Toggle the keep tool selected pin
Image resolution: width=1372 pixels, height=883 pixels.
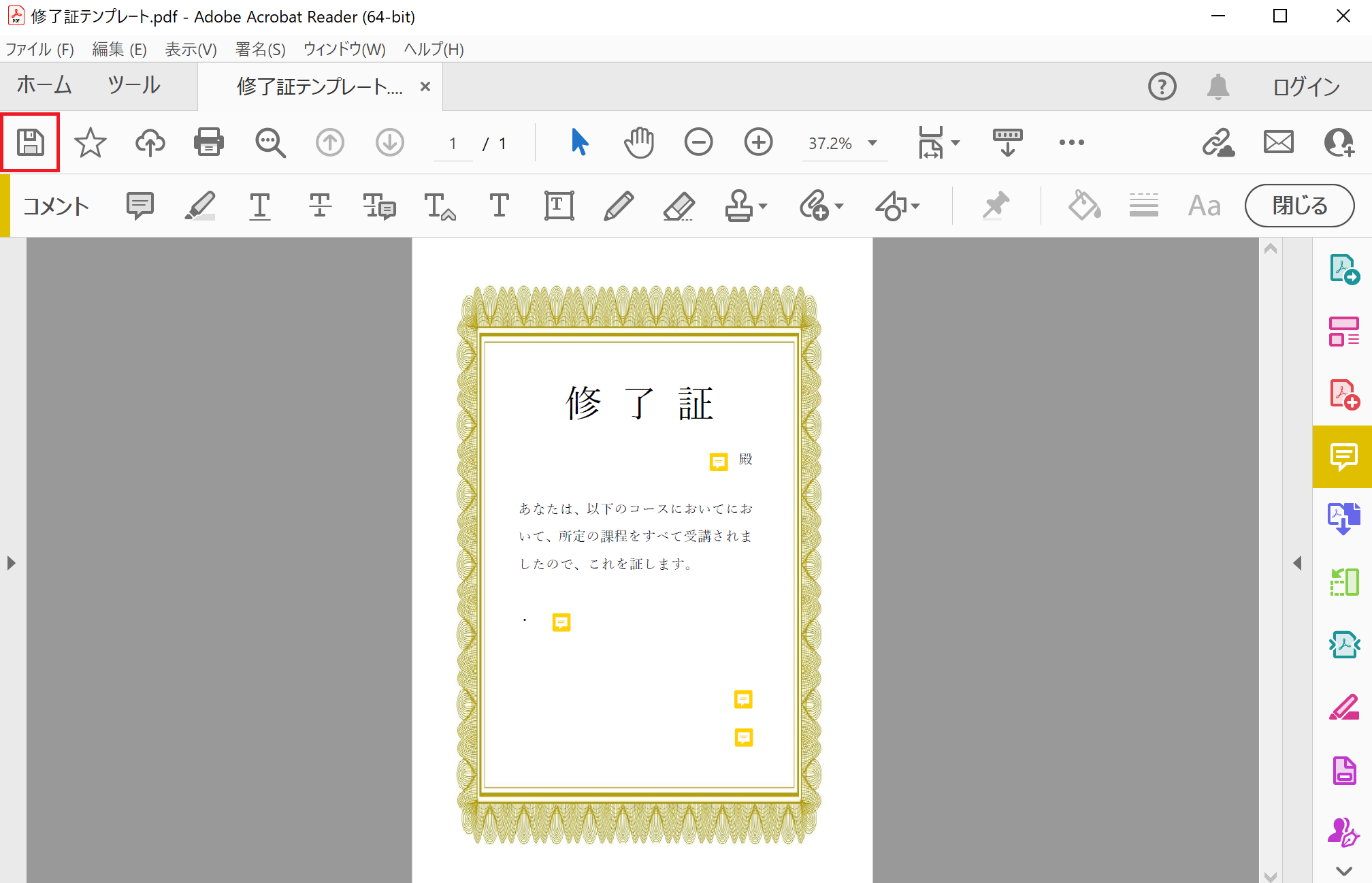coord(996,206)
